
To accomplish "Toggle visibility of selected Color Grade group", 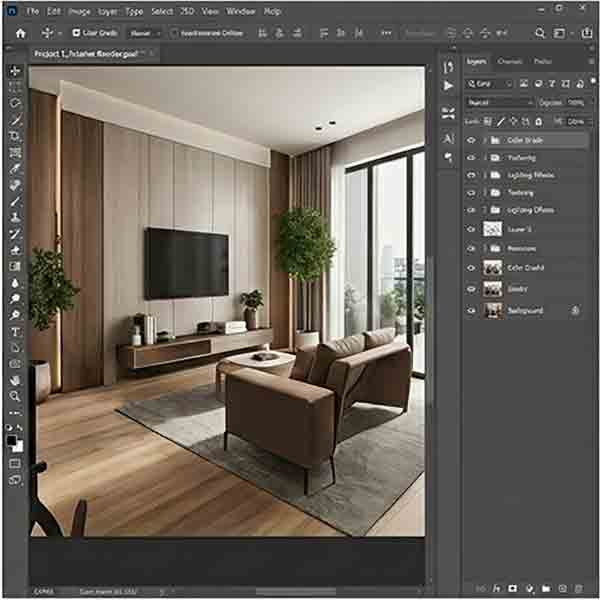I will 471,140.
